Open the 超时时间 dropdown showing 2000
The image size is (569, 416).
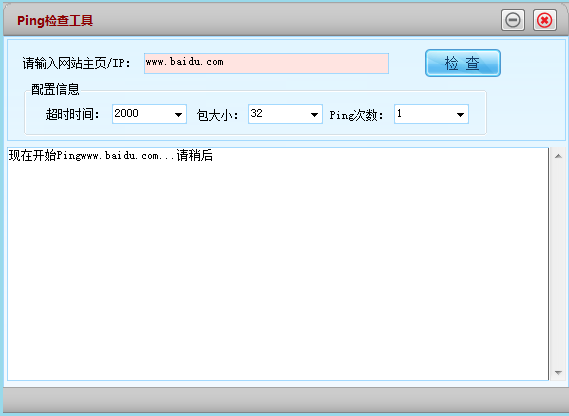(150, 114)
